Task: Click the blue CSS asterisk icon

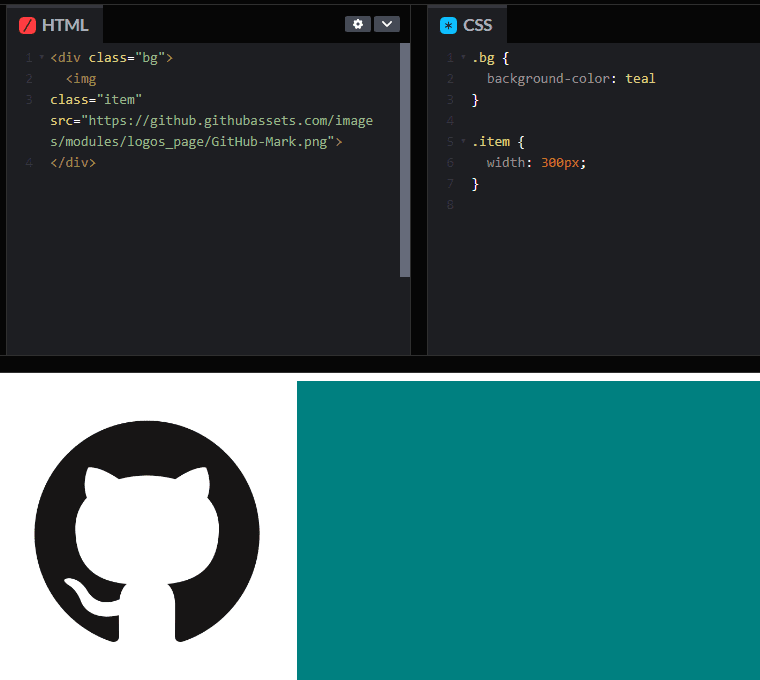Action: (x=449, y=25)
